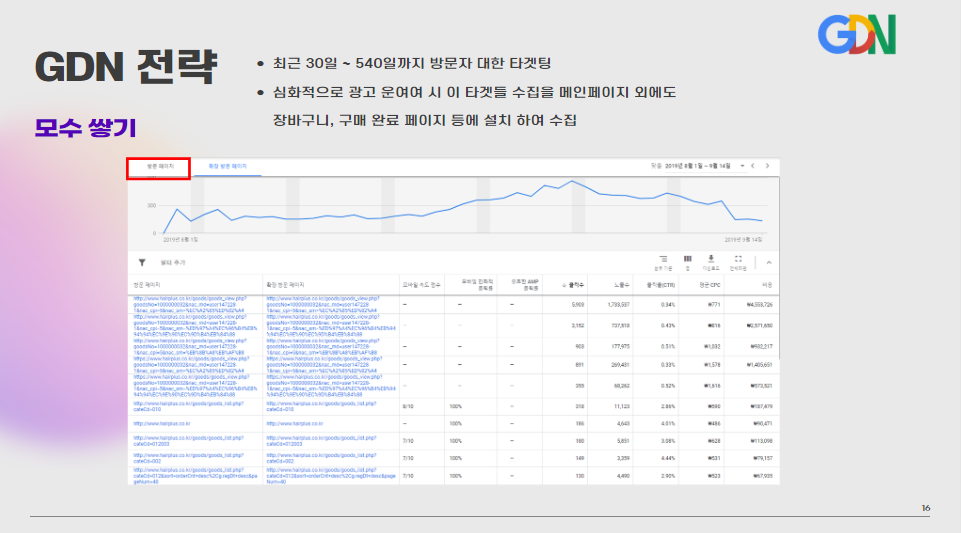
Task: Select cost value ₩4,553,726
Action: (759, 304)
